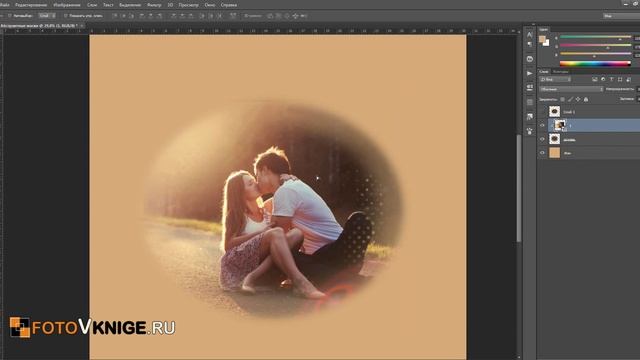Open the auto-select Слой dropdown in options bar
The width and height of the screenshot is (640, 360).
coord(47,16)
